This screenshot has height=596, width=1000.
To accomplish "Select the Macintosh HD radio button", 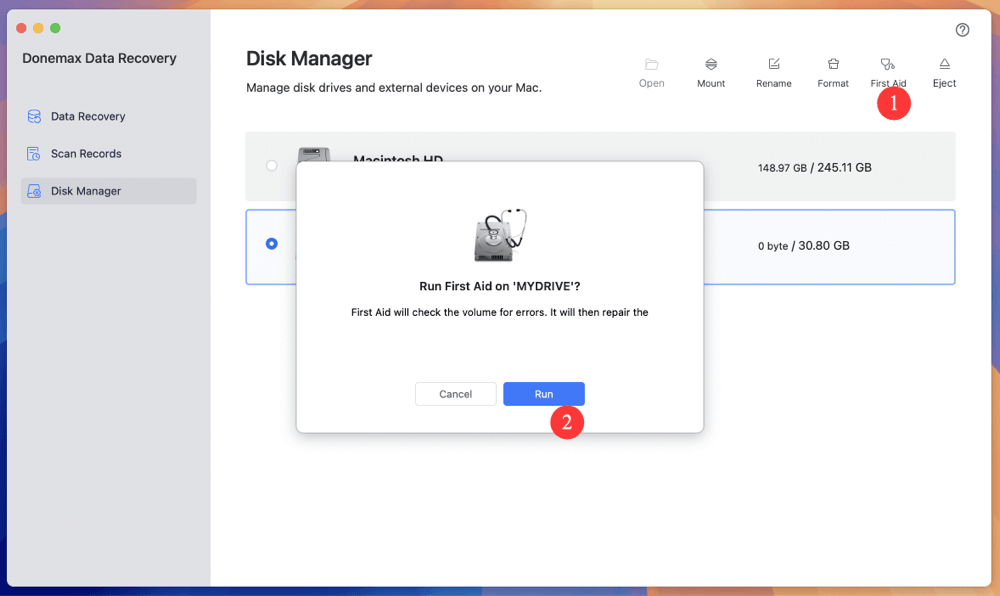I will coord(270,166).
